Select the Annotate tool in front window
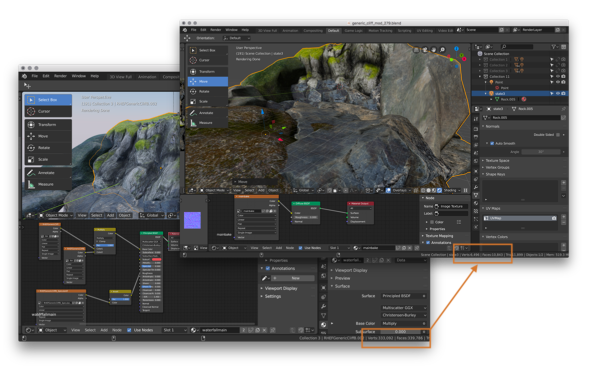600x371 pixels. click(208, 113)
